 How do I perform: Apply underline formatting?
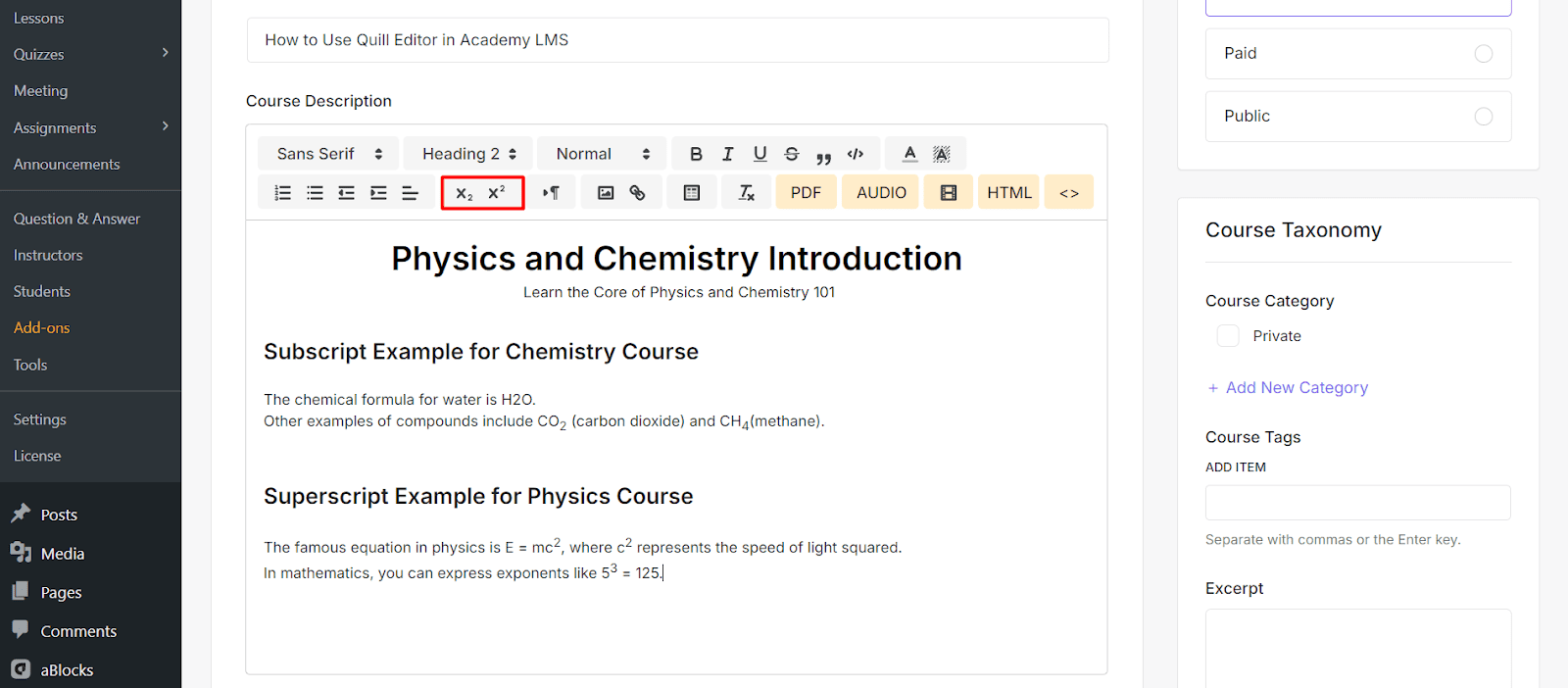759,154
